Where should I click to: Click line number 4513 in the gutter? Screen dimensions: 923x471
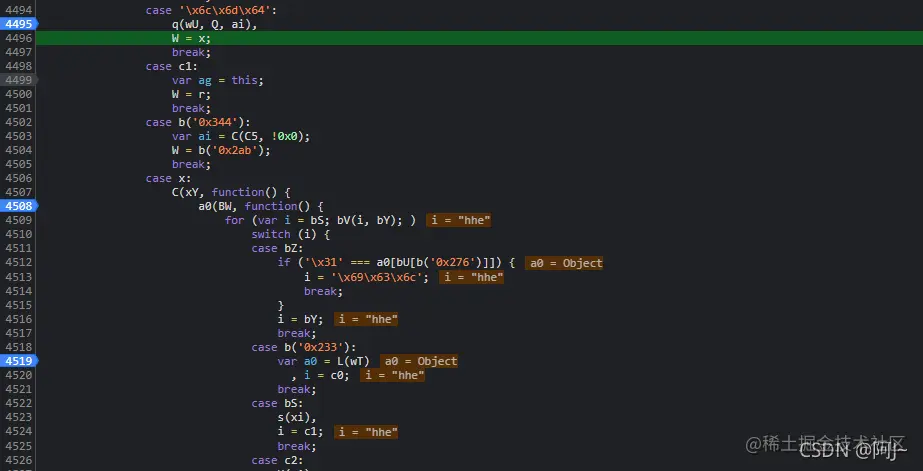coord(19,277)
